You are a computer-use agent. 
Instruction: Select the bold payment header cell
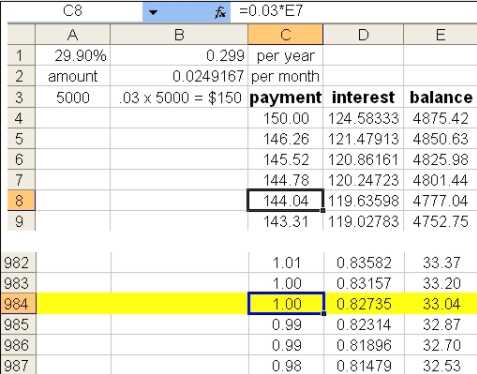pos(285,97)
